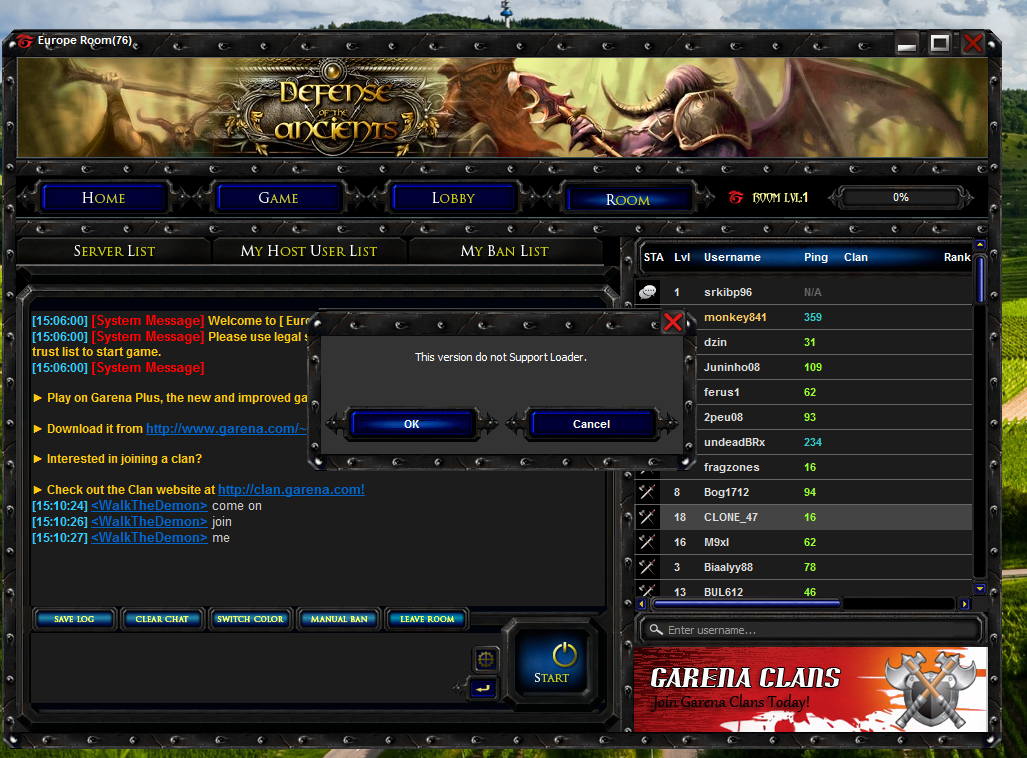
Task: Select user Juninho08 in the list
Action: click(x=832, y=367)
